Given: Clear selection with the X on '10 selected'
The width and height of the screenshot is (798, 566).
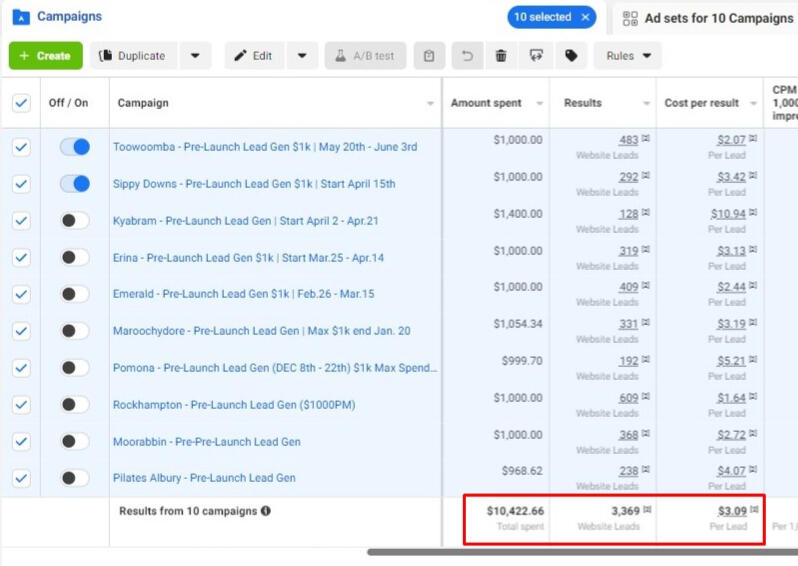Looking at the screenshot, I should 585,17.
